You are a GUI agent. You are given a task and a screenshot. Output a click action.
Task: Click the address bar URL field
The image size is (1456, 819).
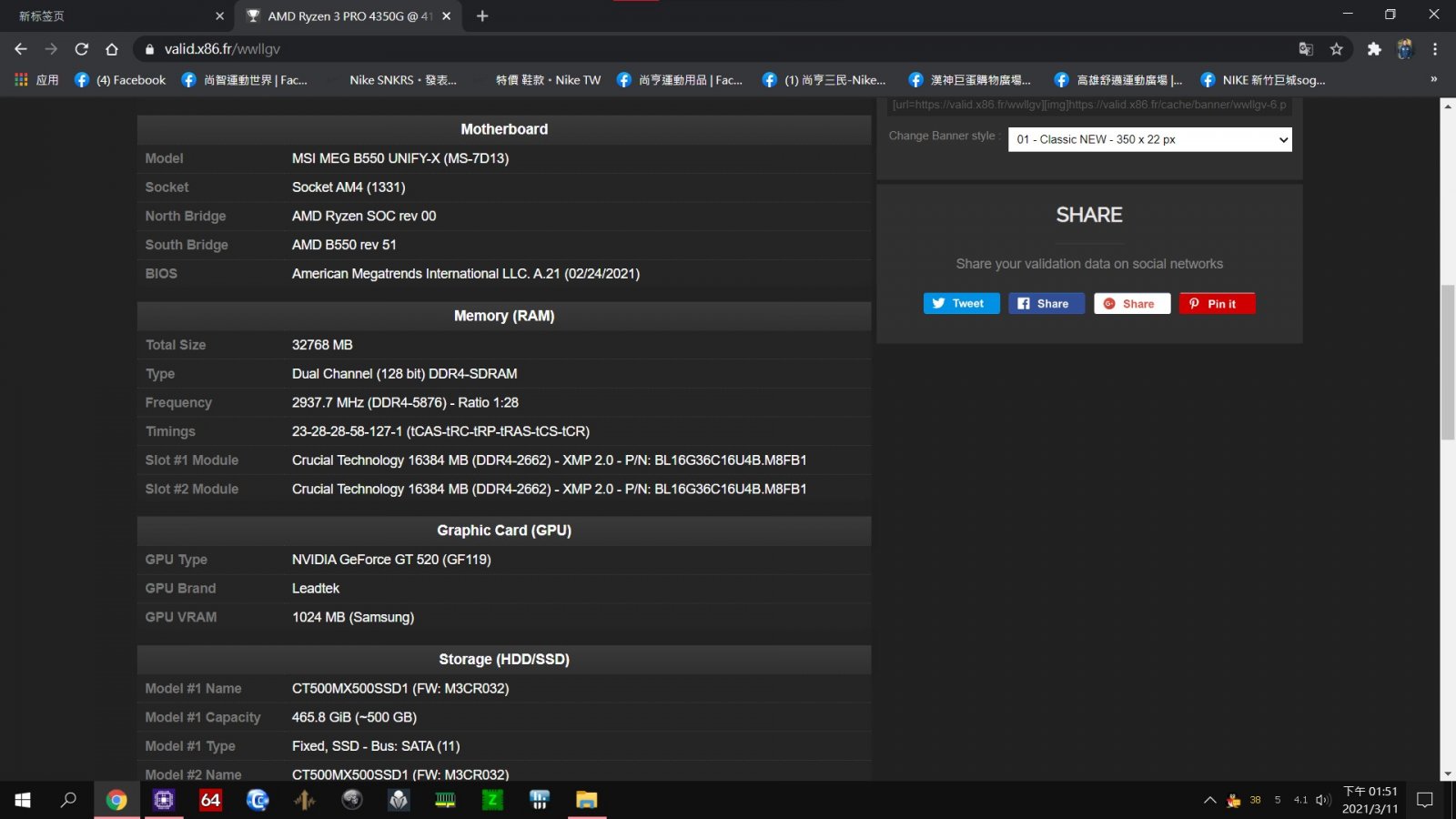click(719, 49)
